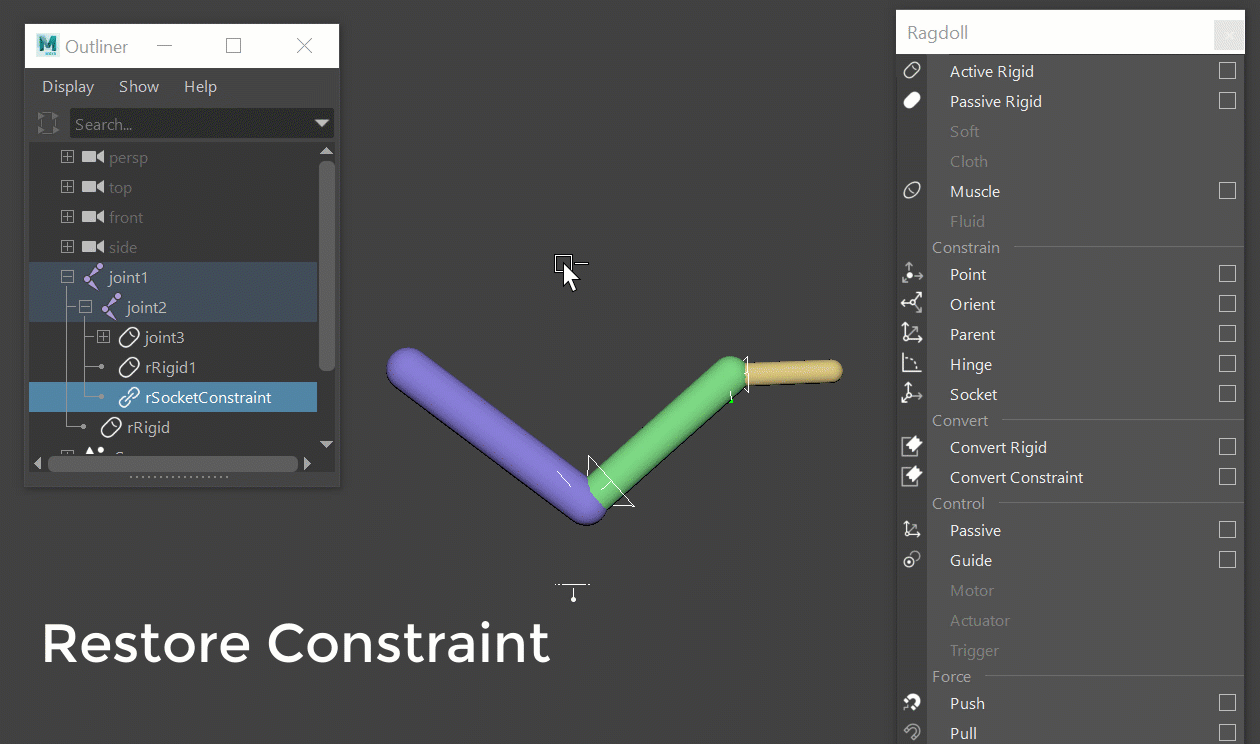Click the purple capsule in viewport
The image size is (1260, 744).
tap(495, 435)
